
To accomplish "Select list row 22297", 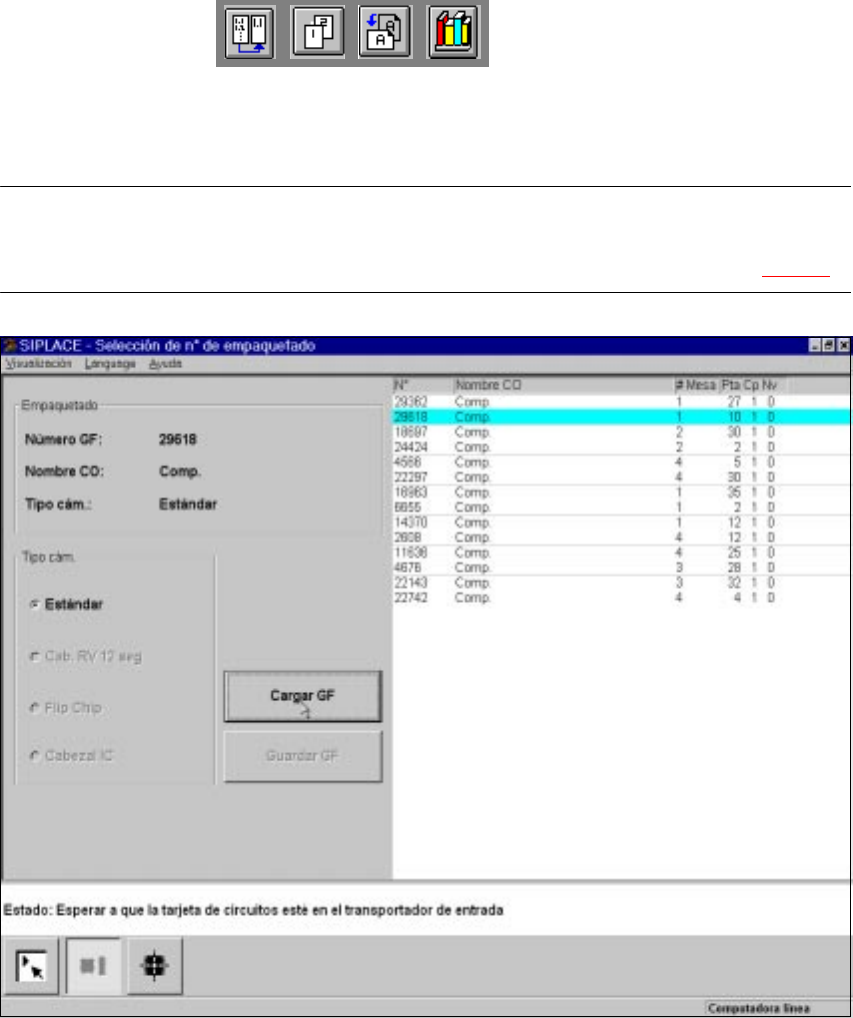I will (621, 477).
